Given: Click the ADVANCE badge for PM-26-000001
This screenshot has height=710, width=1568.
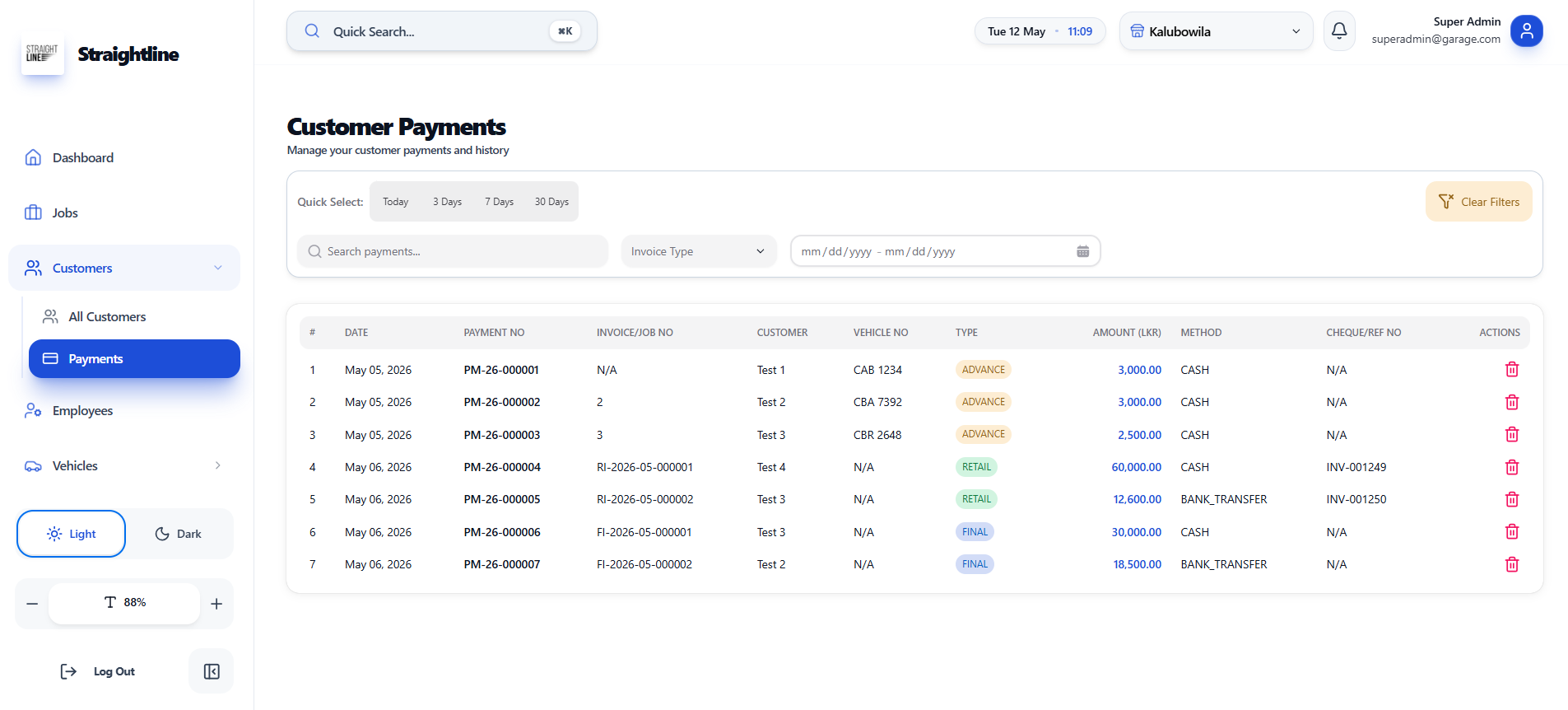Looking at the screenshot, I should [x=984, y=370].
